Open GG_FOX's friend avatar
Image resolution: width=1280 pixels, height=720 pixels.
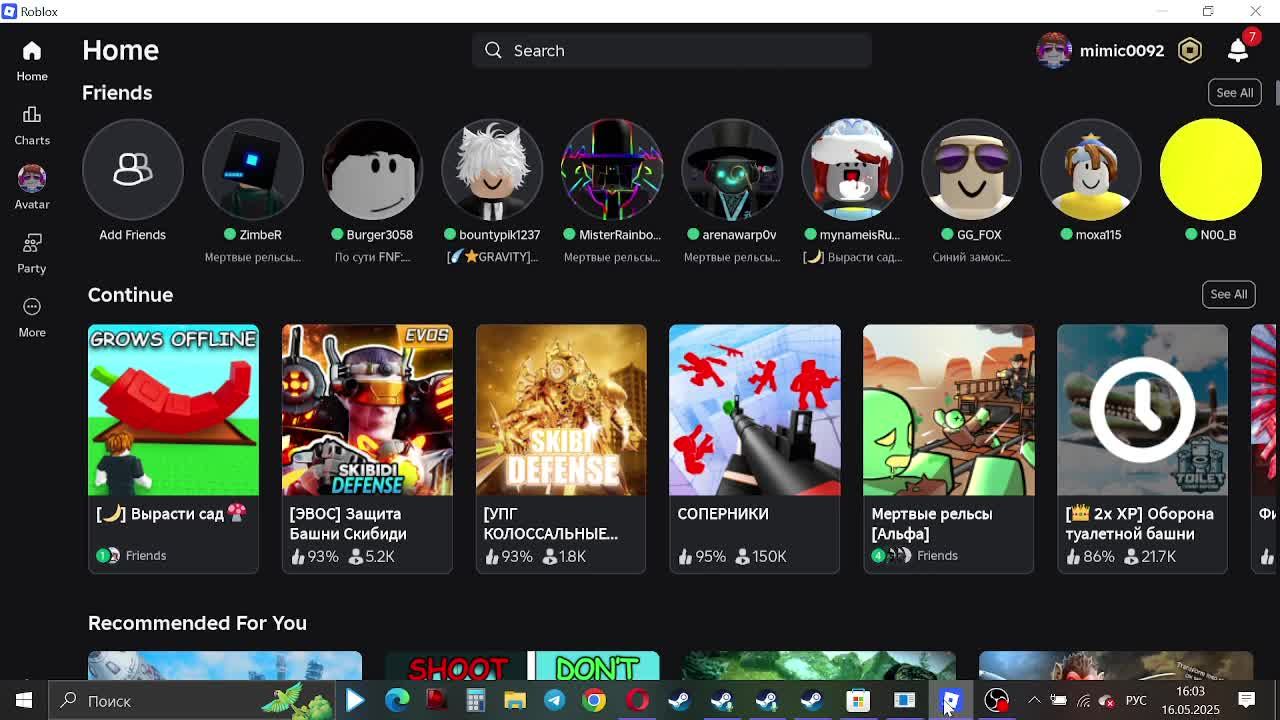971,169
